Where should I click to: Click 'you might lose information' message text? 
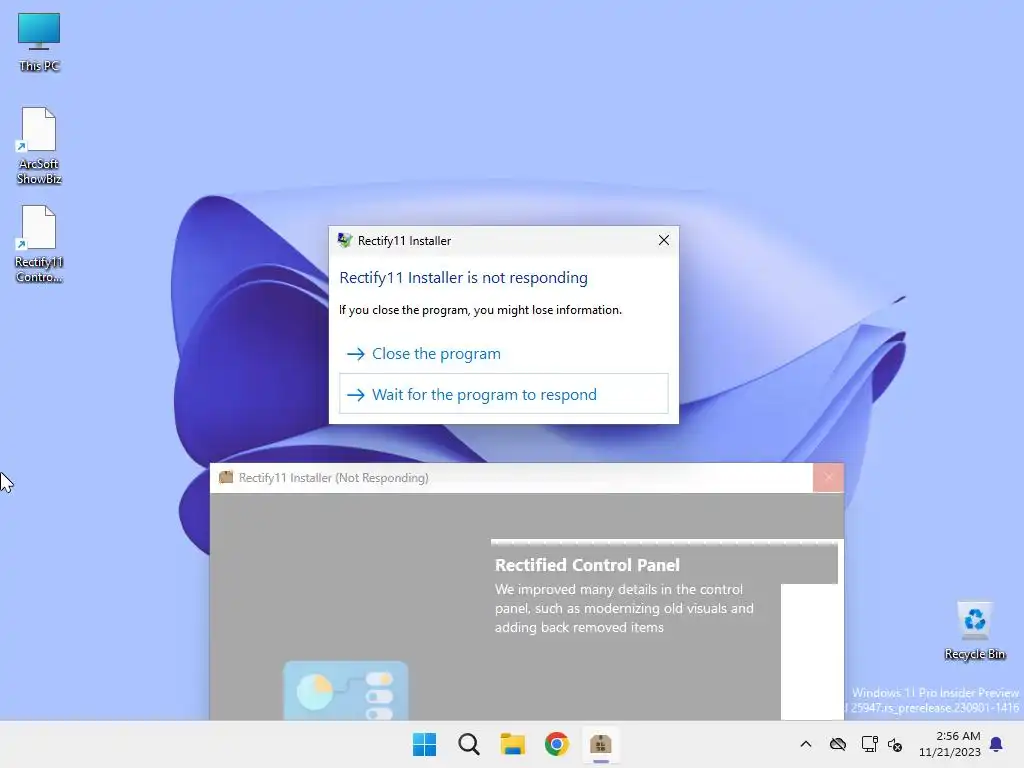480,310
